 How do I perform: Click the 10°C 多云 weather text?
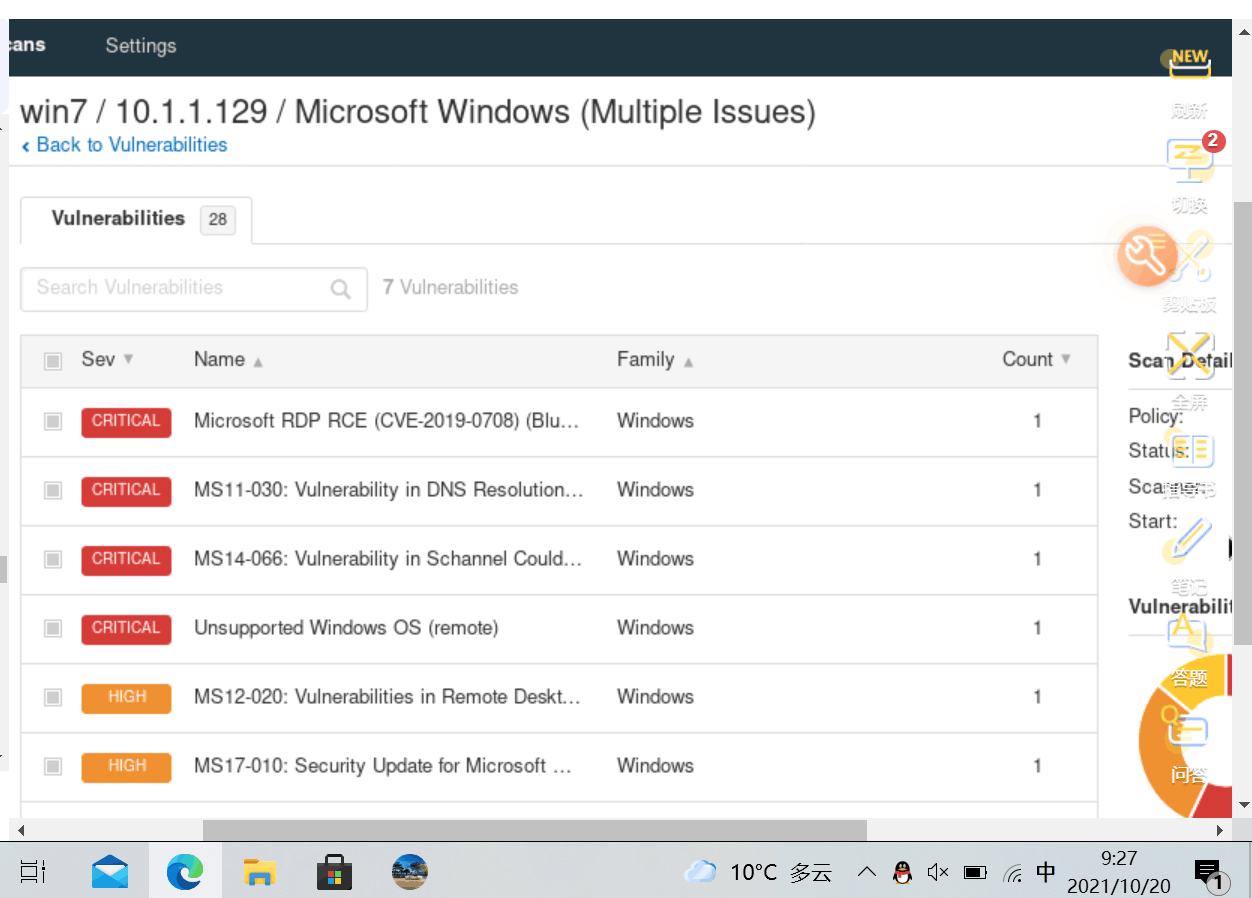coord(781,872)
